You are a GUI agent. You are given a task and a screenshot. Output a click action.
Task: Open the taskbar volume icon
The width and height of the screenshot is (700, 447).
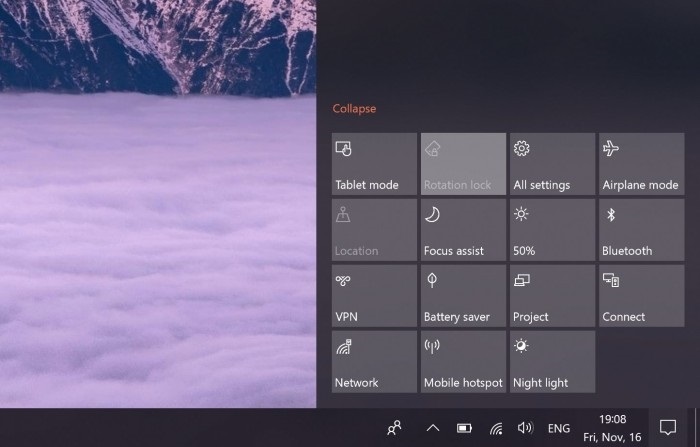[525, 428]
